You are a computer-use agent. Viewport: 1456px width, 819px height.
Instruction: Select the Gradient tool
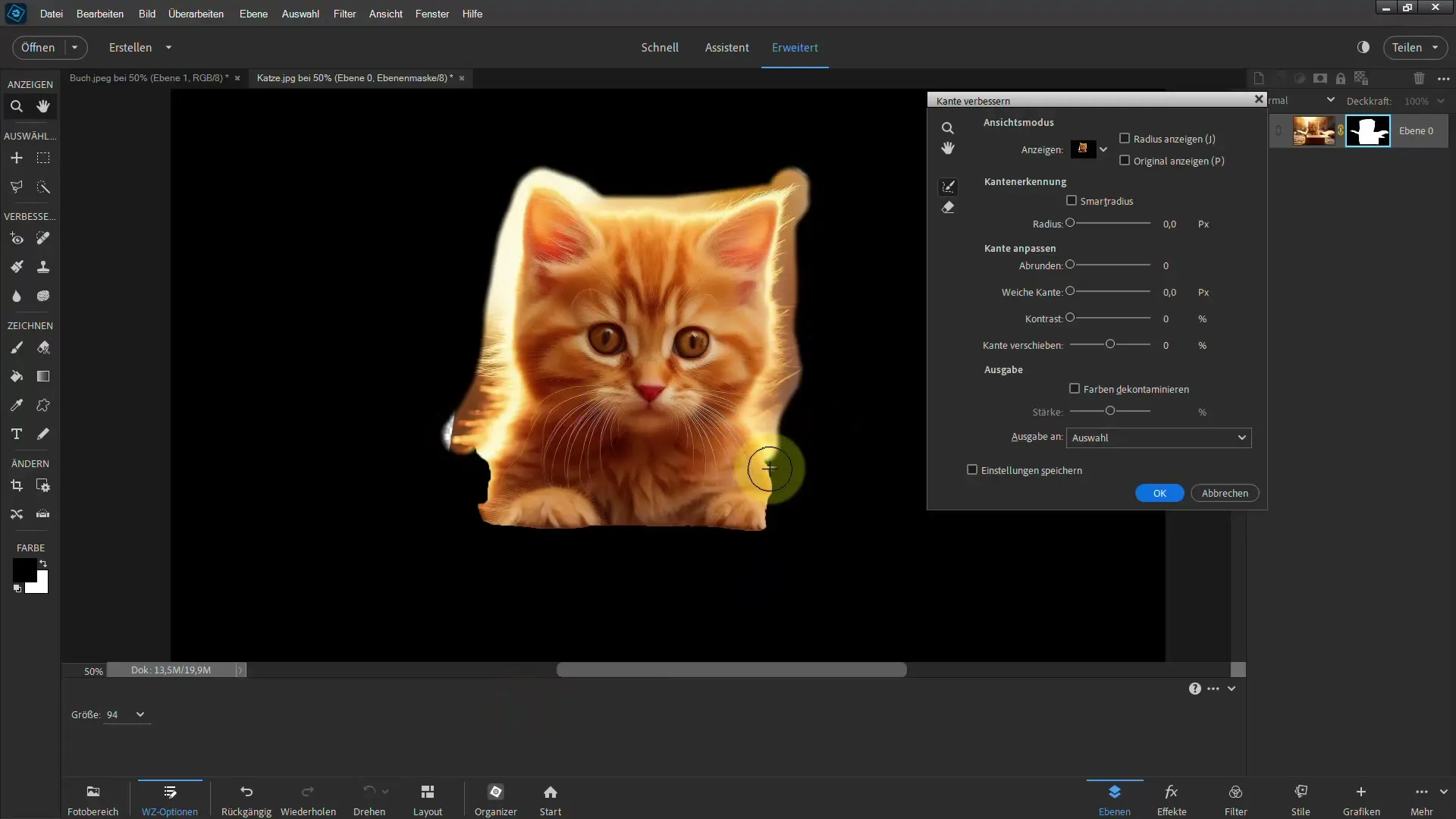click(x=43, y=376)
